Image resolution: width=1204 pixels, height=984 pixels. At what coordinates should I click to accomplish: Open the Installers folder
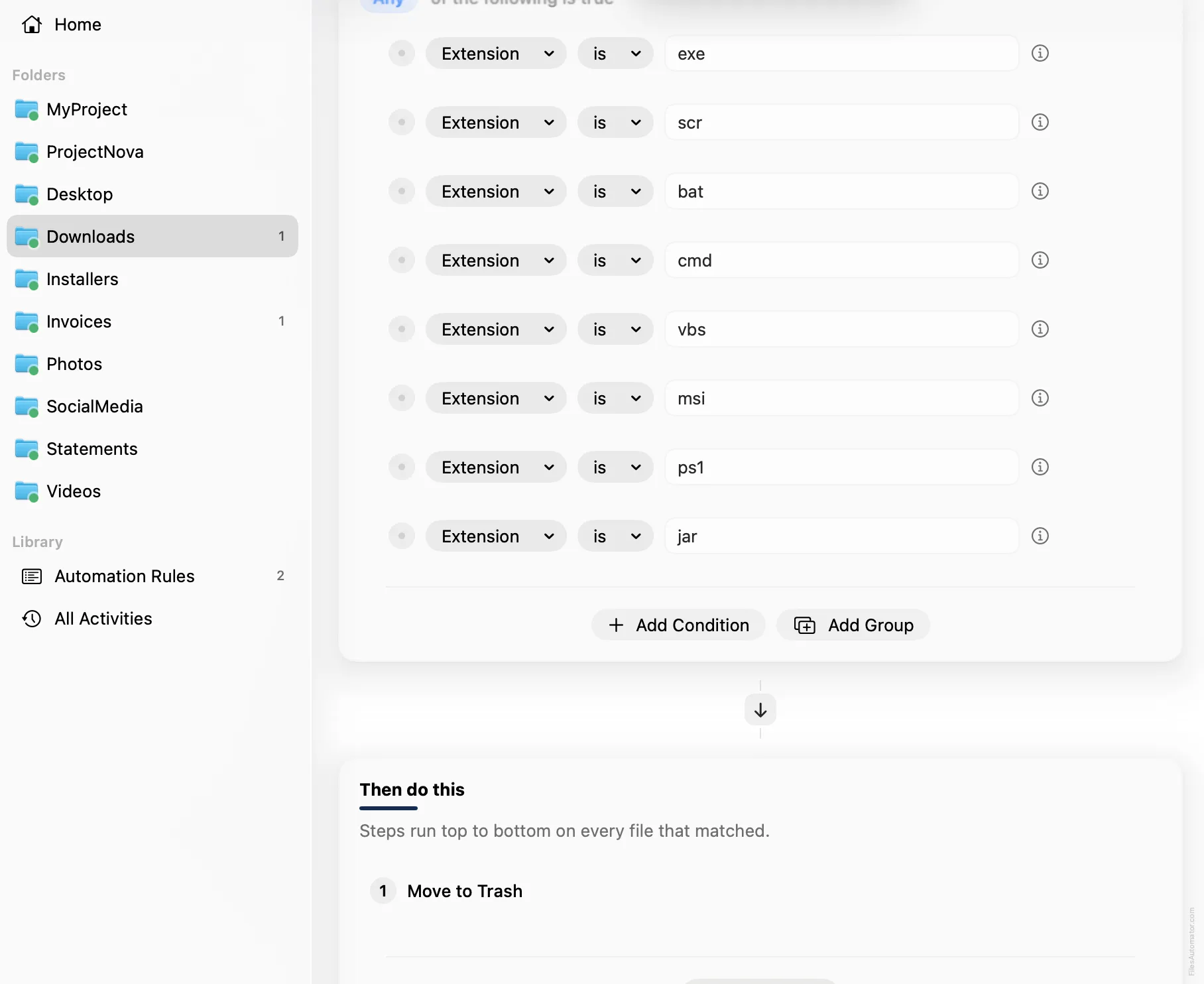pos(152,279)
